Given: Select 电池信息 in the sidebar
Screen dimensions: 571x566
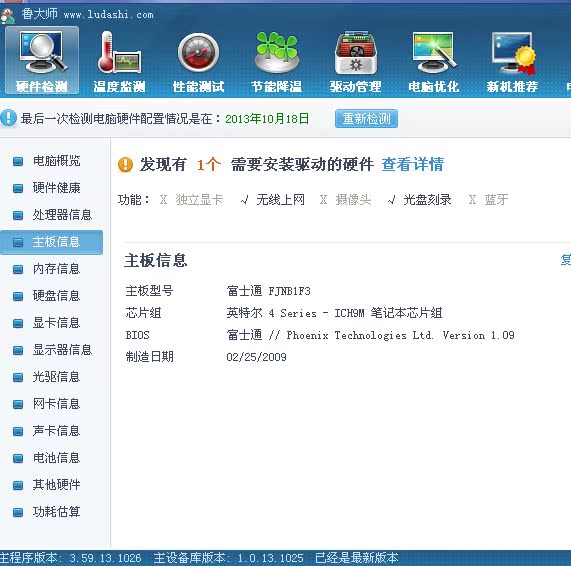Looking at the screenshot, I should pos(56,458).
